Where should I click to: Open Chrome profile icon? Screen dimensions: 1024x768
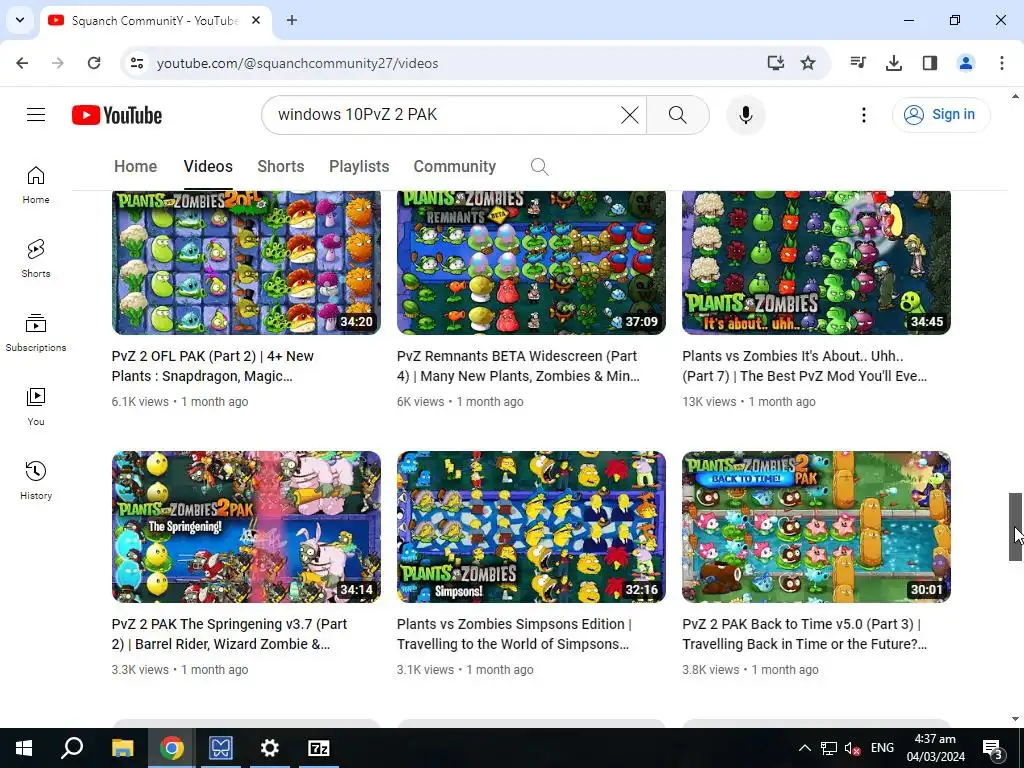[x=966, y=63]
